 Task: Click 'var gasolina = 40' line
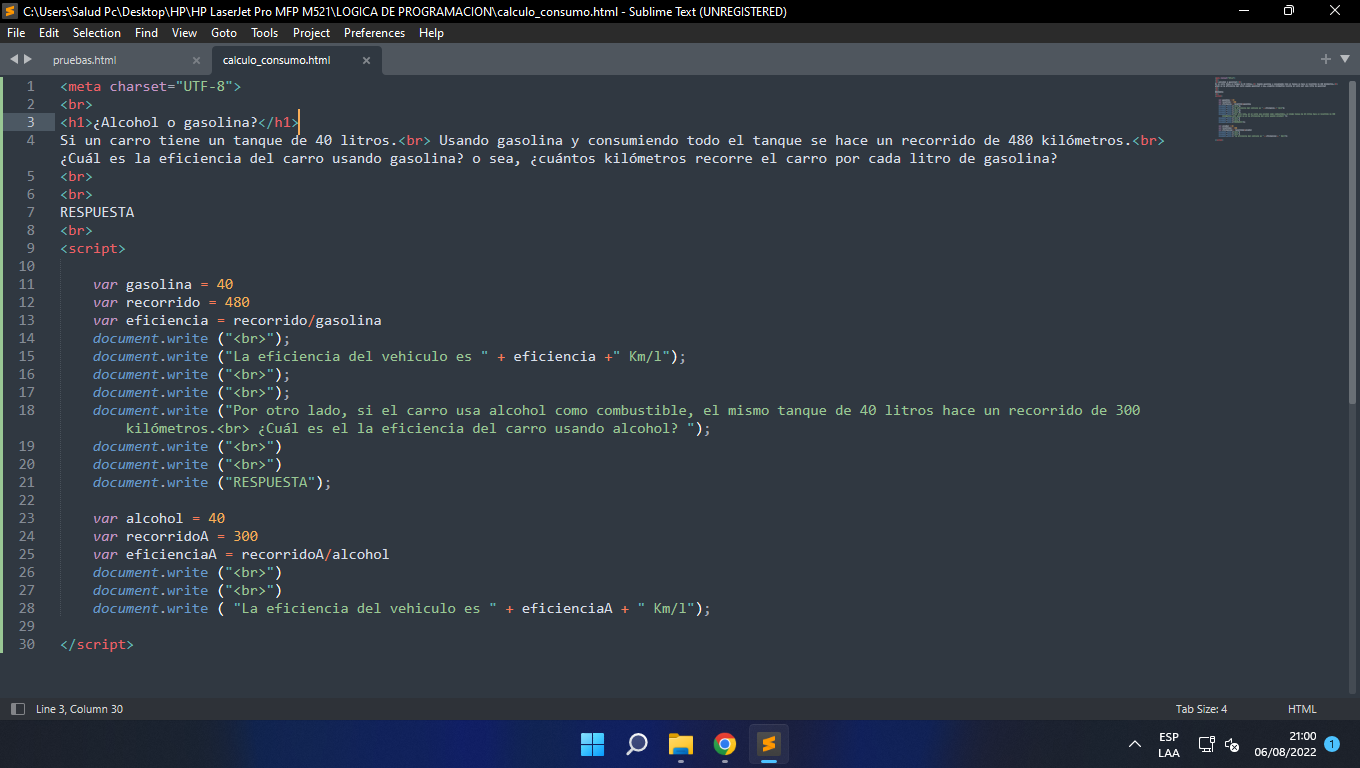point(163,284)
